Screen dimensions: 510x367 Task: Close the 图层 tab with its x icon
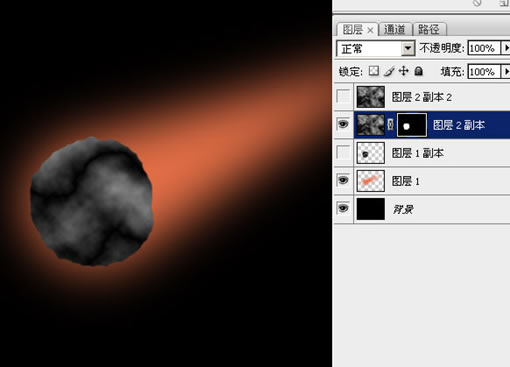click(x=370, y=30)
